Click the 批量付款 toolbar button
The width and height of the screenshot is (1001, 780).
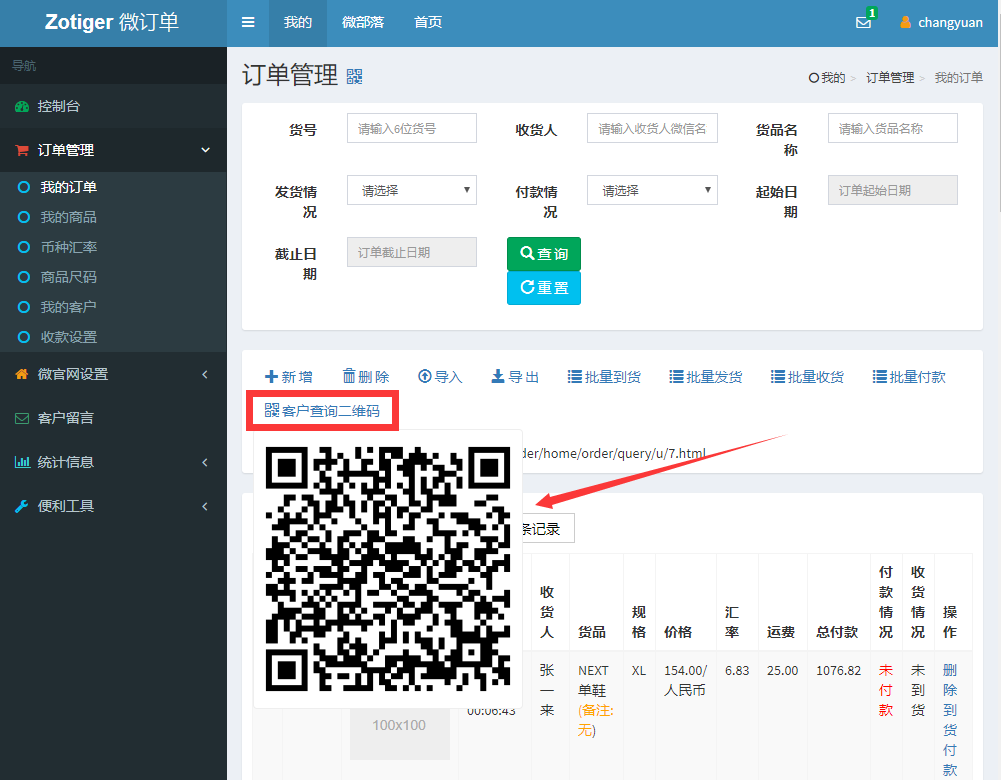[x=909, y=377]
